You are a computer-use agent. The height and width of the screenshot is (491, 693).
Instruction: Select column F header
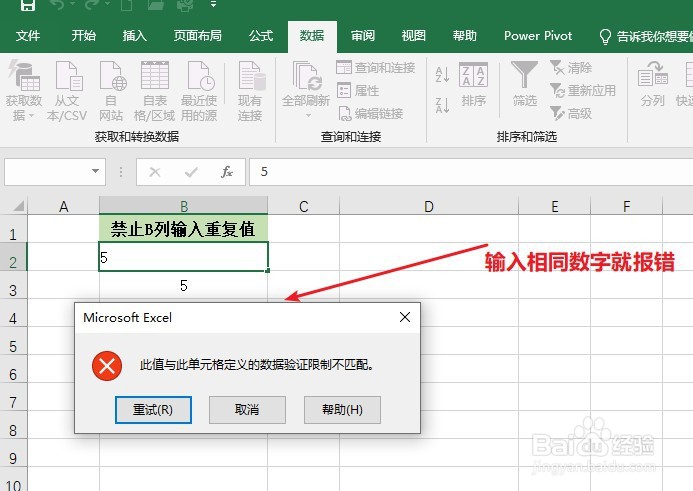point(626,206)
